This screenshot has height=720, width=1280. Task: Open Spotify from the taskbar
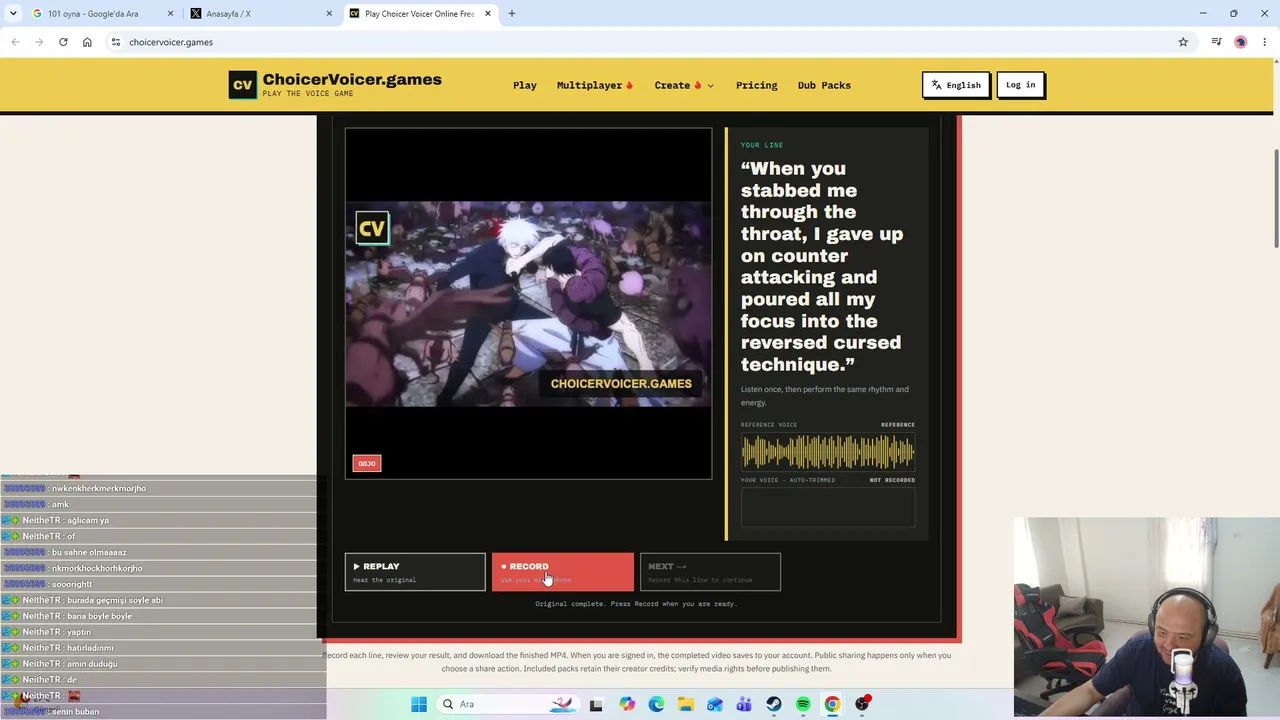click(803, 704)
